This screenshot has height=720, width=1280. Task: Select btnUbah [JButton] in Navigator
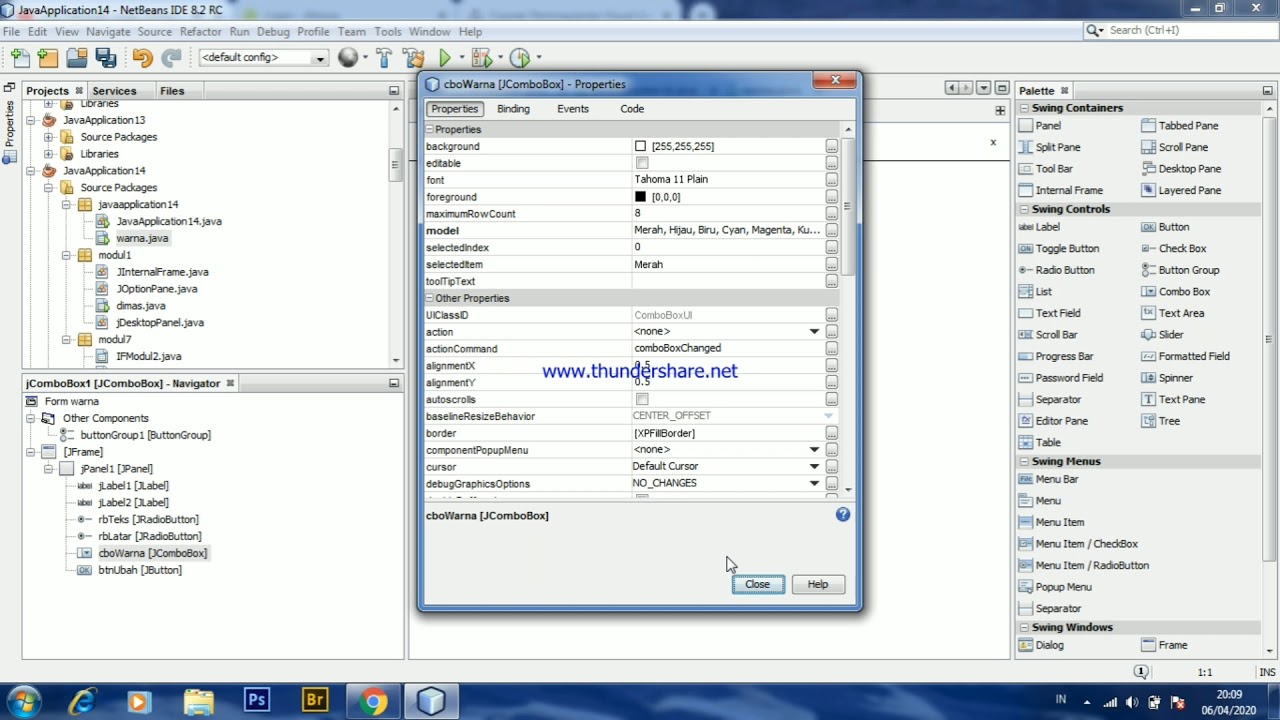[140, 570]
